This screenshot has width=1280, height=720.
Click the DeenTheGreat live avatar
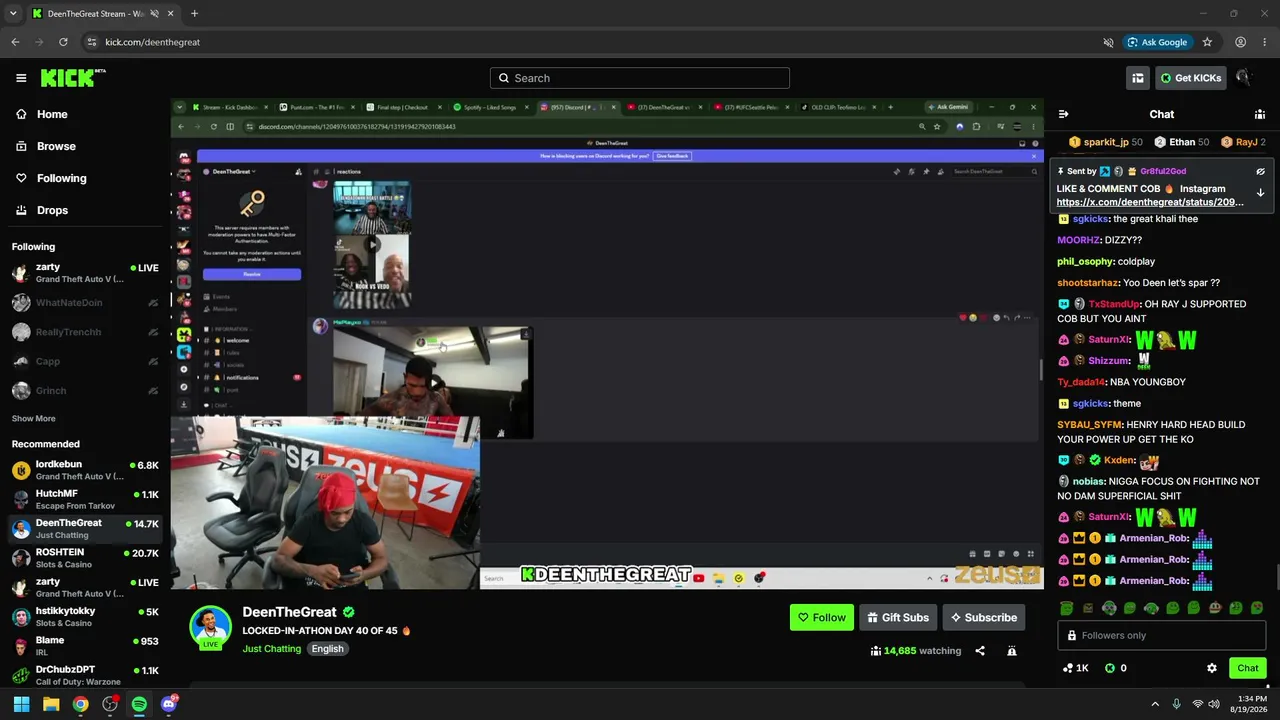pos(210,627)
